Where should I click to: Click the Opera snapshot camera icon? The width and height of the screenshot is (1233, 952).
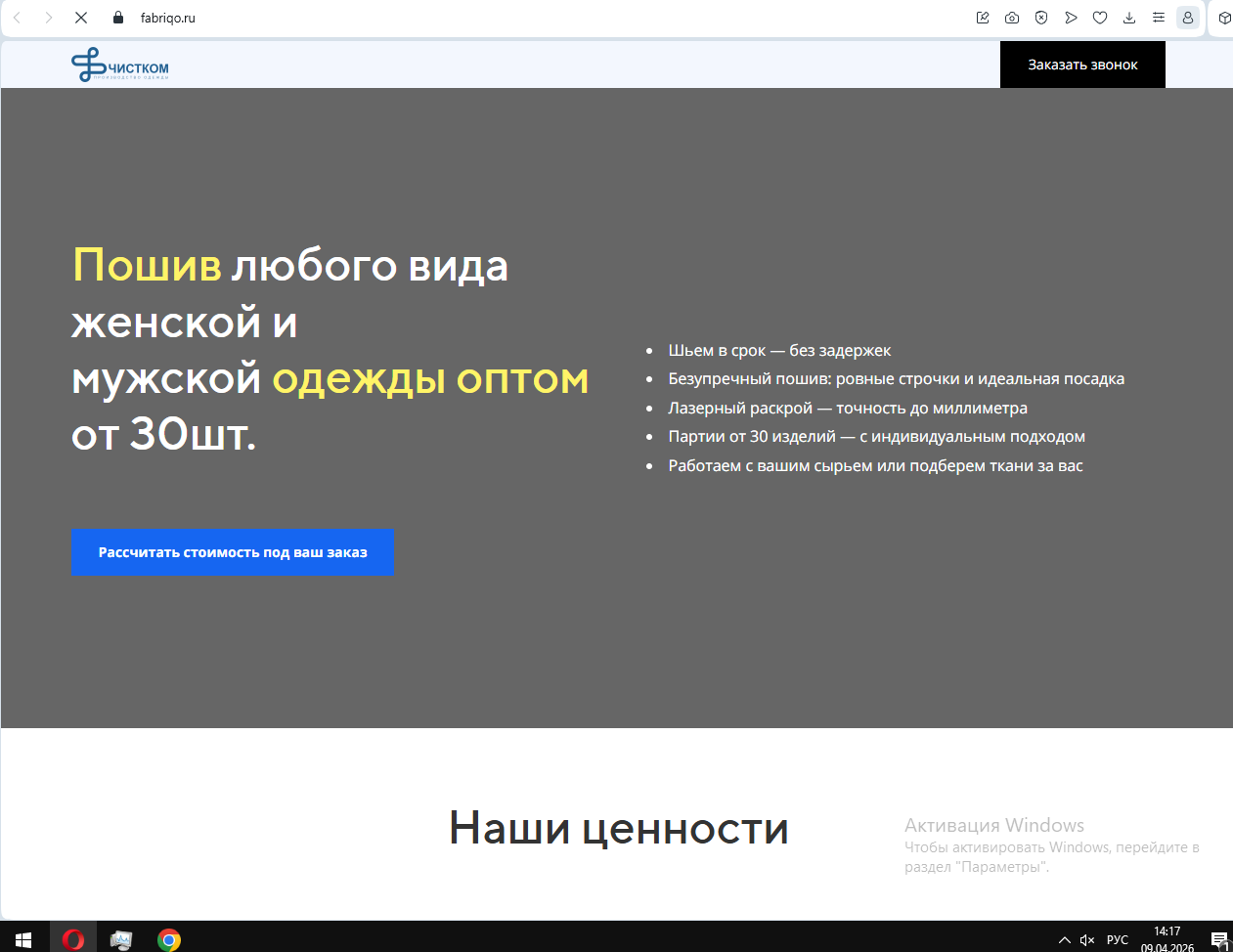click(1012, 18)
